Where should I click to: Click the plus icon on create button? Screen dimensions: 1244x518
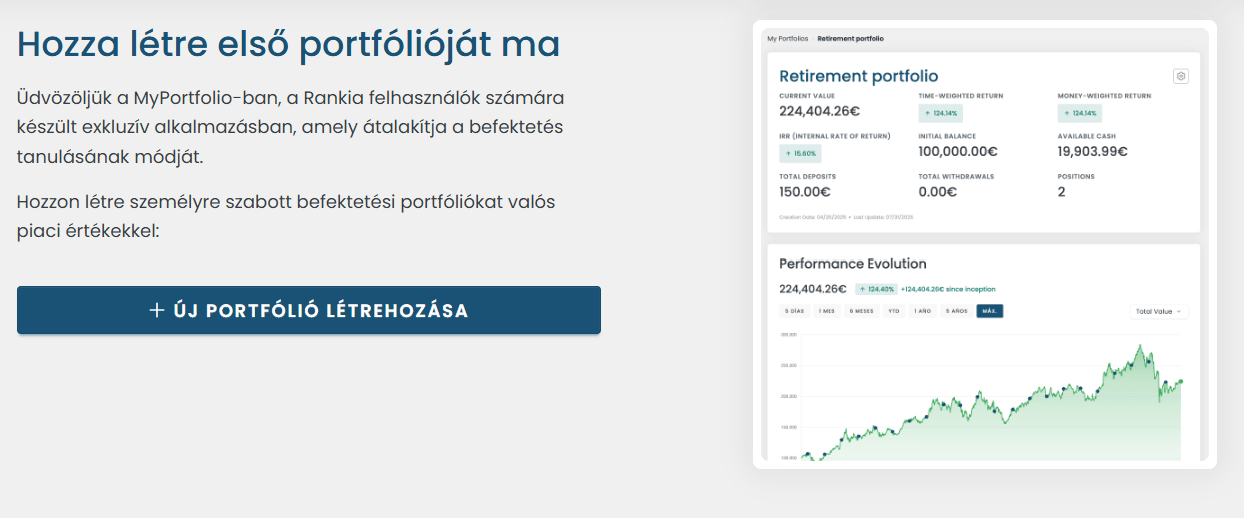pyautogui.click(x=156, y=310)
